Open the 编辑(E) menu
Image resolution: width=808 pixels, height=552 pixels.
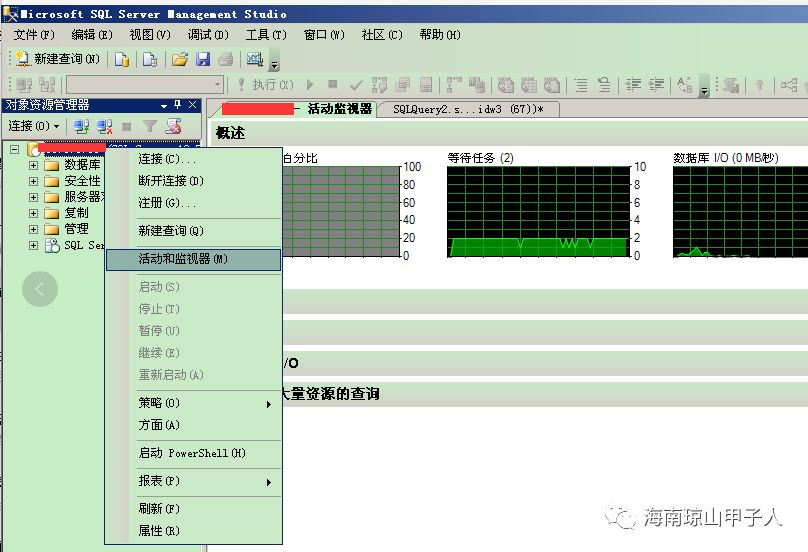(92, 35)
